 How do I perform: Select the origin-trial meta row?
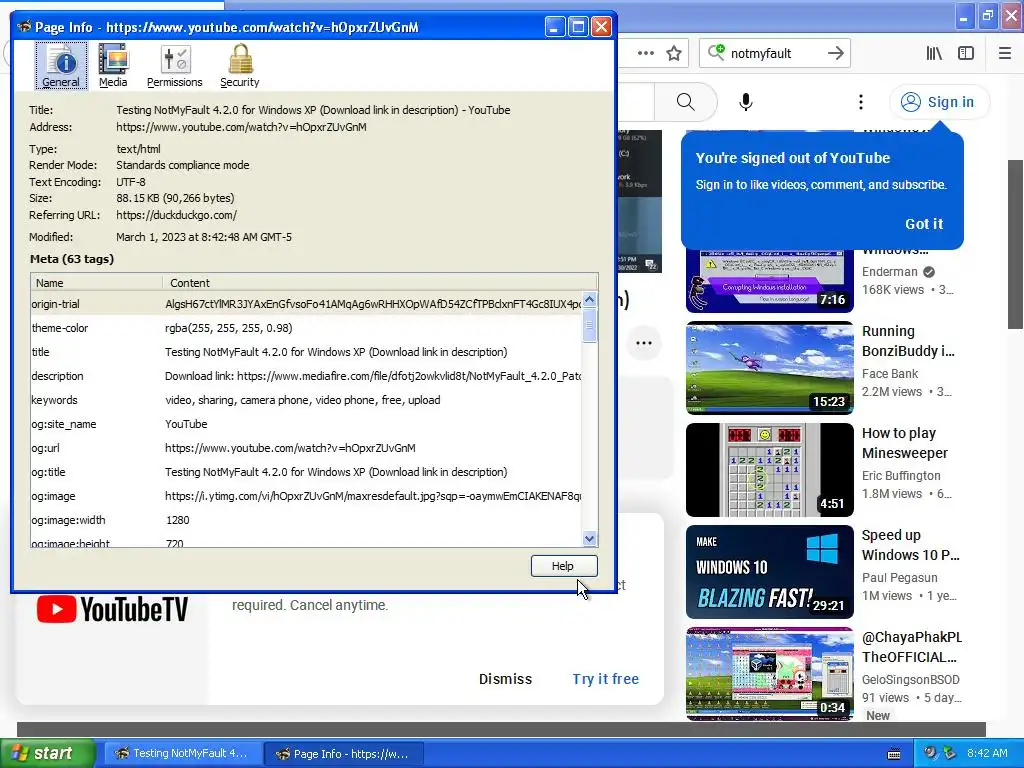coord(306,304)
